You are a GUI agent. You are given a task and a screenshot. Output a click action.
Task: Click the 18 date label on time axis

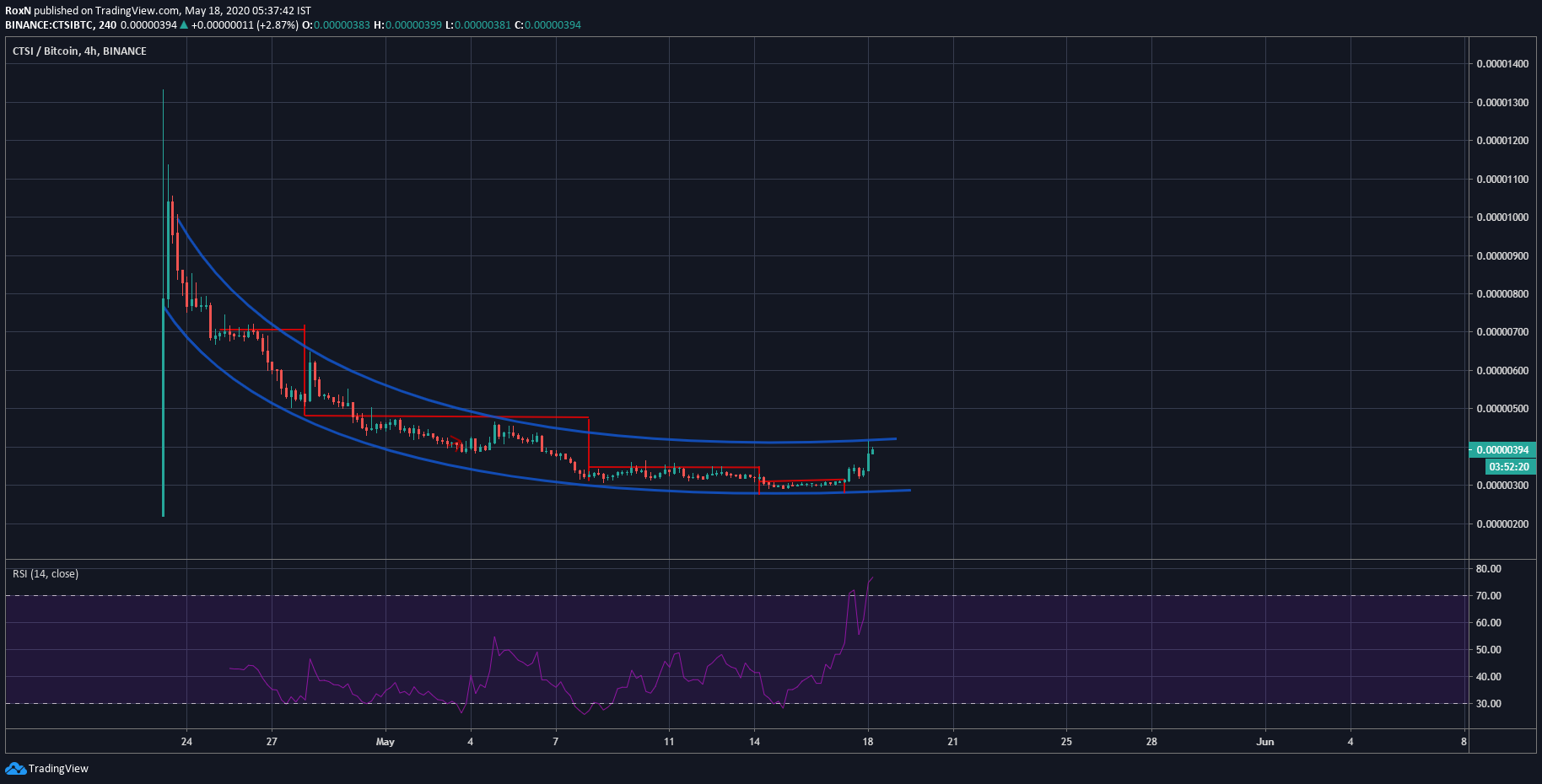pos(868,742)
